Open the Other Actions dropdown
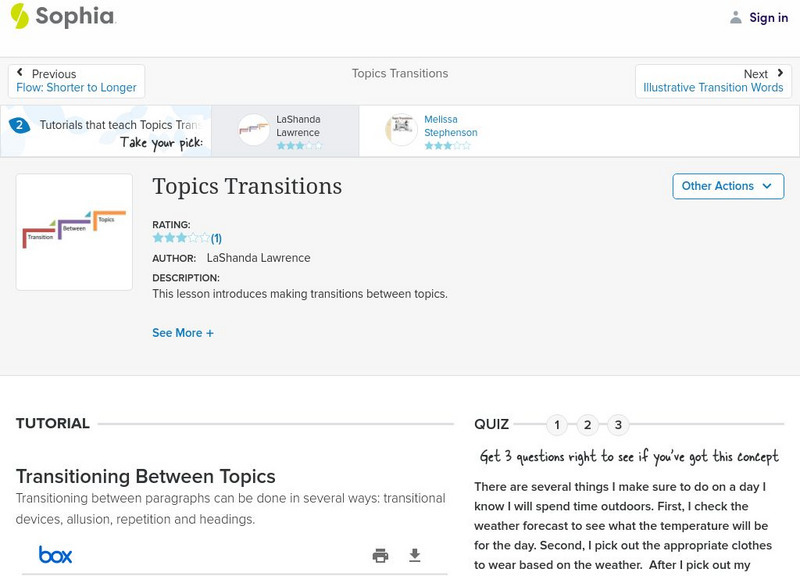 click(727, 186)
